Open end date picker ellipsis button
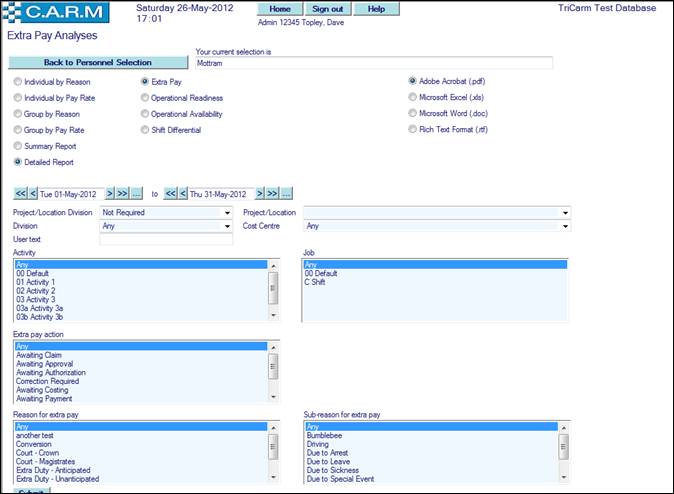The height and width of the screenshot is (494, 674). (286, 193)
